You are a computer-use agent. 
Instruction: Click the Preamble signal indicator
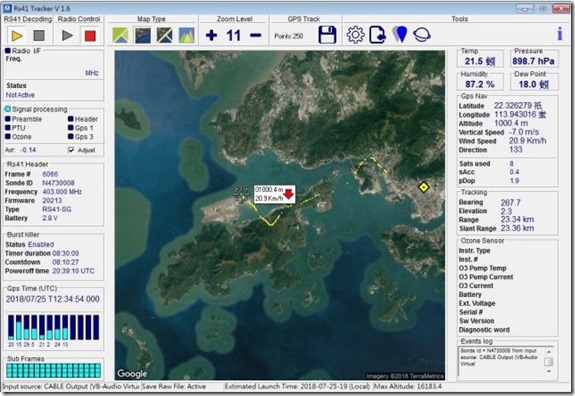point(8,119)
